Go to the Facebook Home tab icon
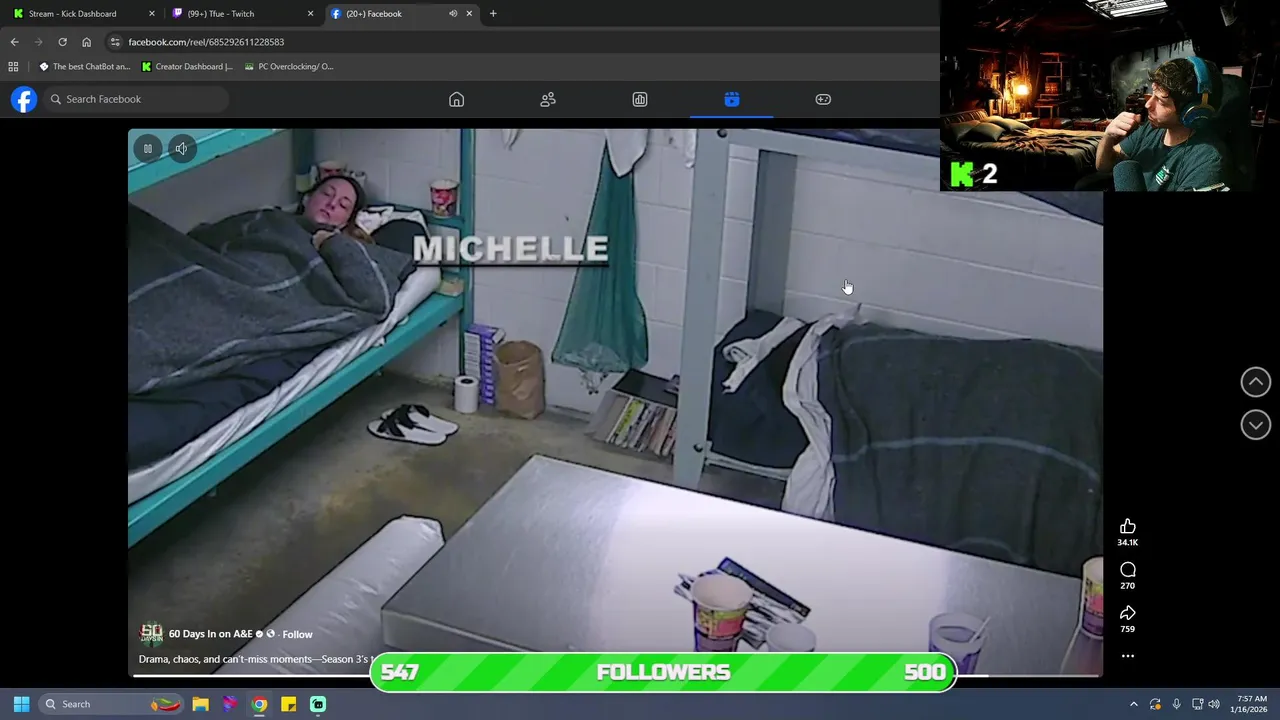This screenshot has height=720, width=1280. point(456,99)
